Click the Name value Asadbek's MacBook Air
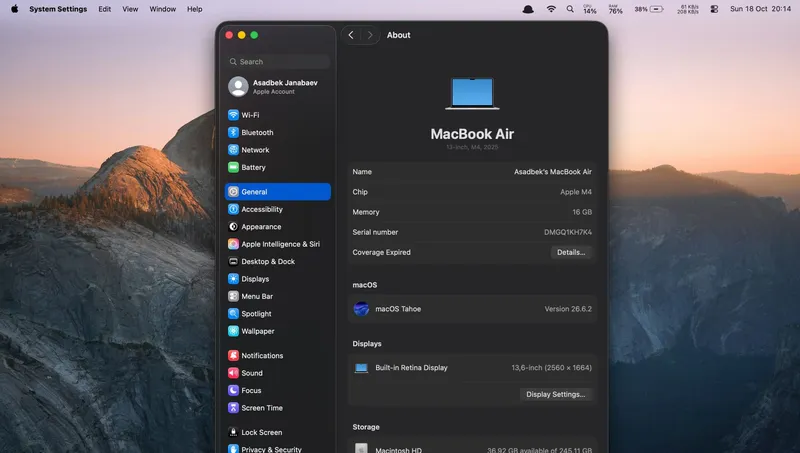This screenshot has height=453, width=800. click(x=553, y=171)
